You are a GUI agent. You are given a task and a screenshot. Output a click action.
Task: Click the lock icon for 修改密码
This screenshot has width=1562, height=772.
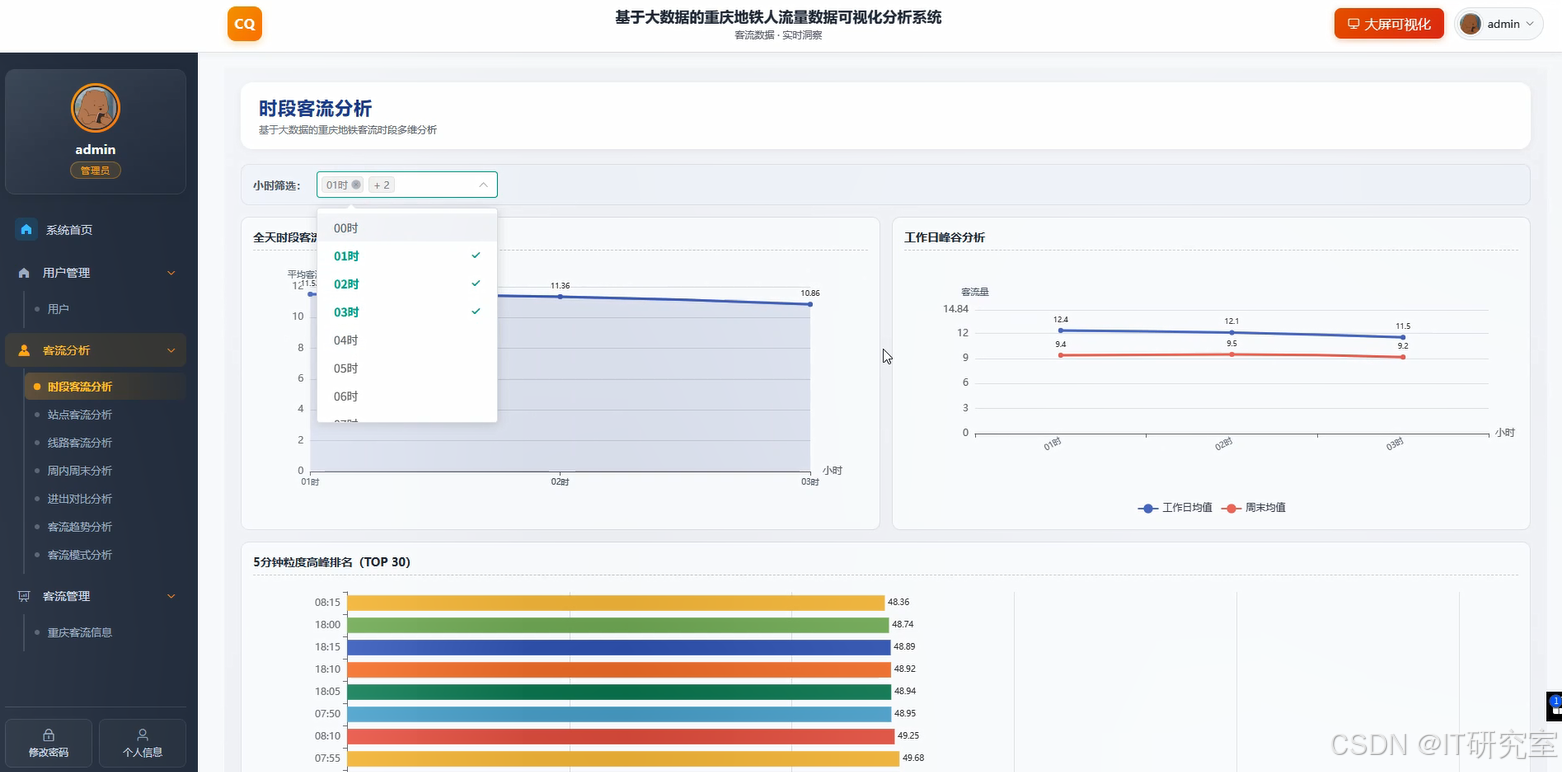pyautogui.click(x=49, y=734)
